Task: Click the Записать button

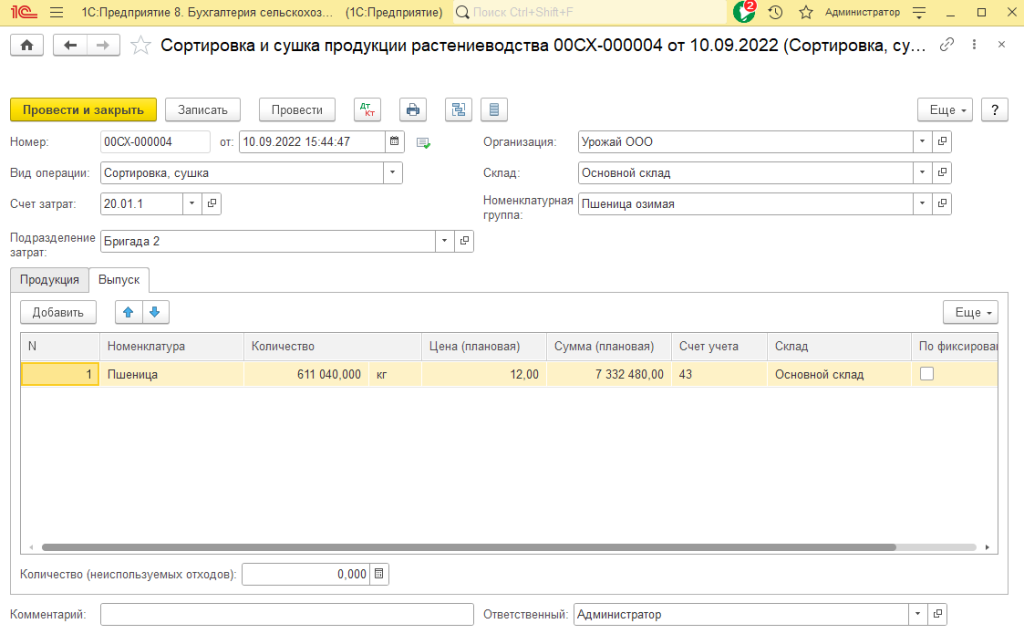Action: click(x=203, y=110)
